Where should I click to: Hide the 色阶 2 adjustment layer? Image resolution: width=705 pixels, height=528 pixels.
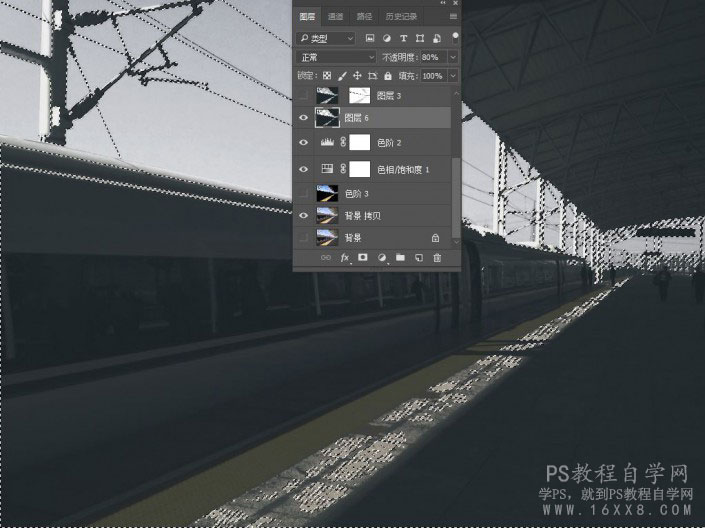303,143
